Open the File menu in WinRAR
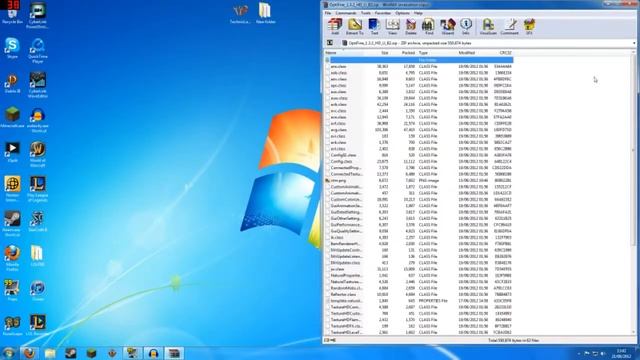 point(328,13)
